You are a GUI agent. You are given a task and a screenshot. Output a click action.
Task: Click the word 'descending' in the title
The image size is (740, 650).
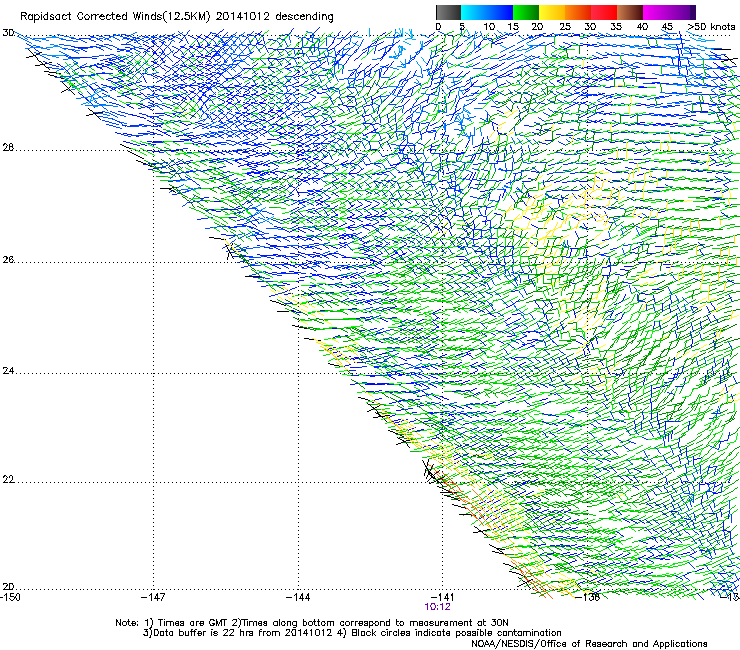coord(304,17)
